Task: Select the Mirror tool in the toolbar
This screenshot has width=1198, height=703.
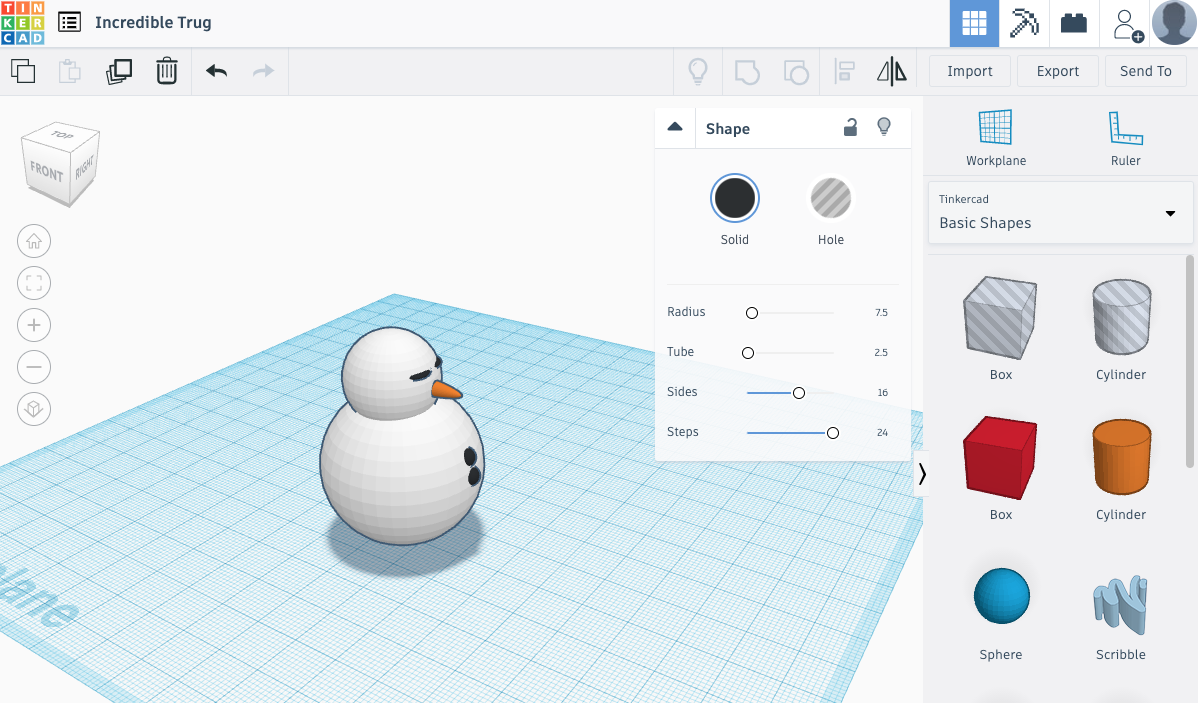Action: (891, 71)
